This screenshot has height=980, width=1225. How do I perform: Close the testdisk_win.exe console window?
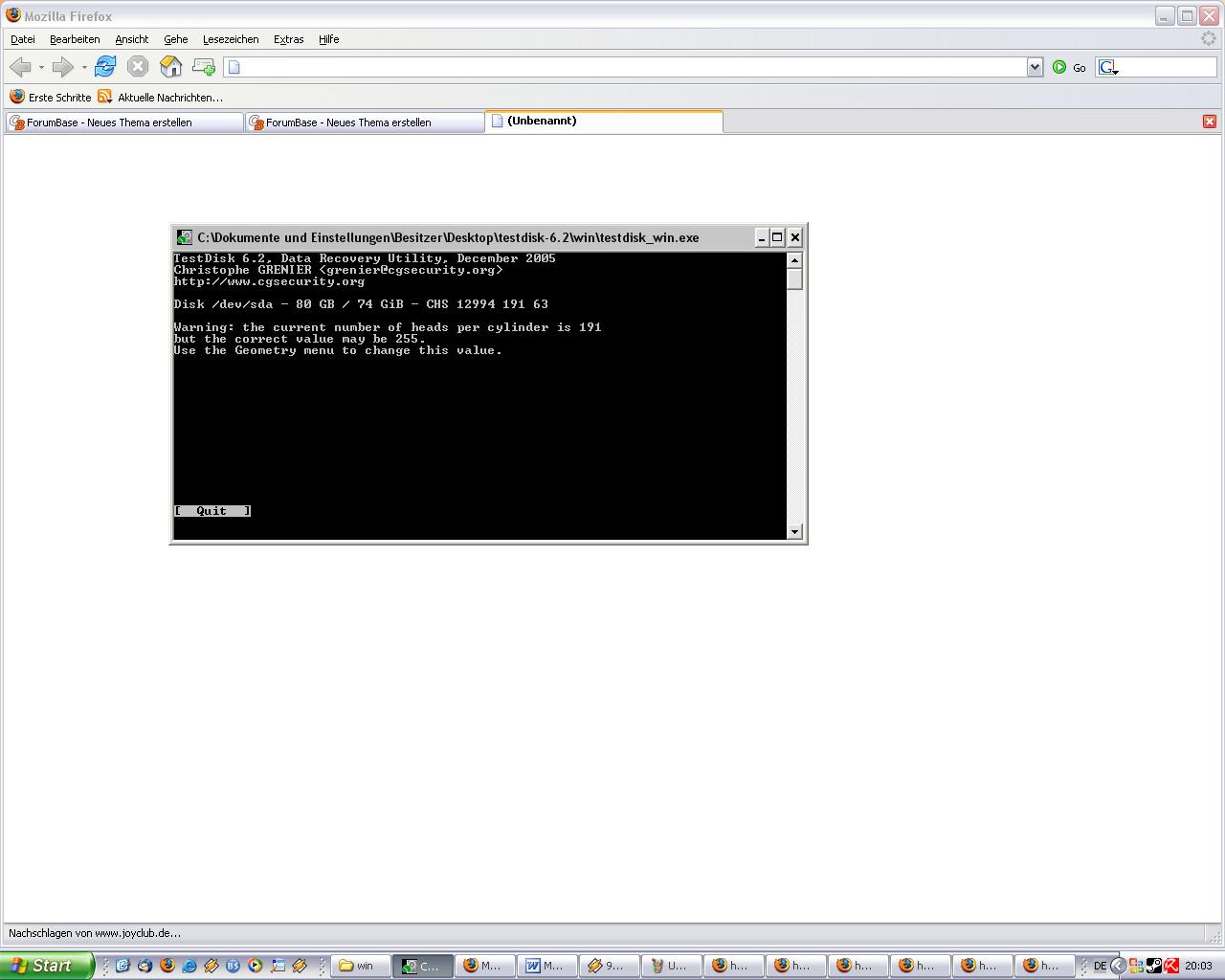pyautogui.click(x=794, y=237)
